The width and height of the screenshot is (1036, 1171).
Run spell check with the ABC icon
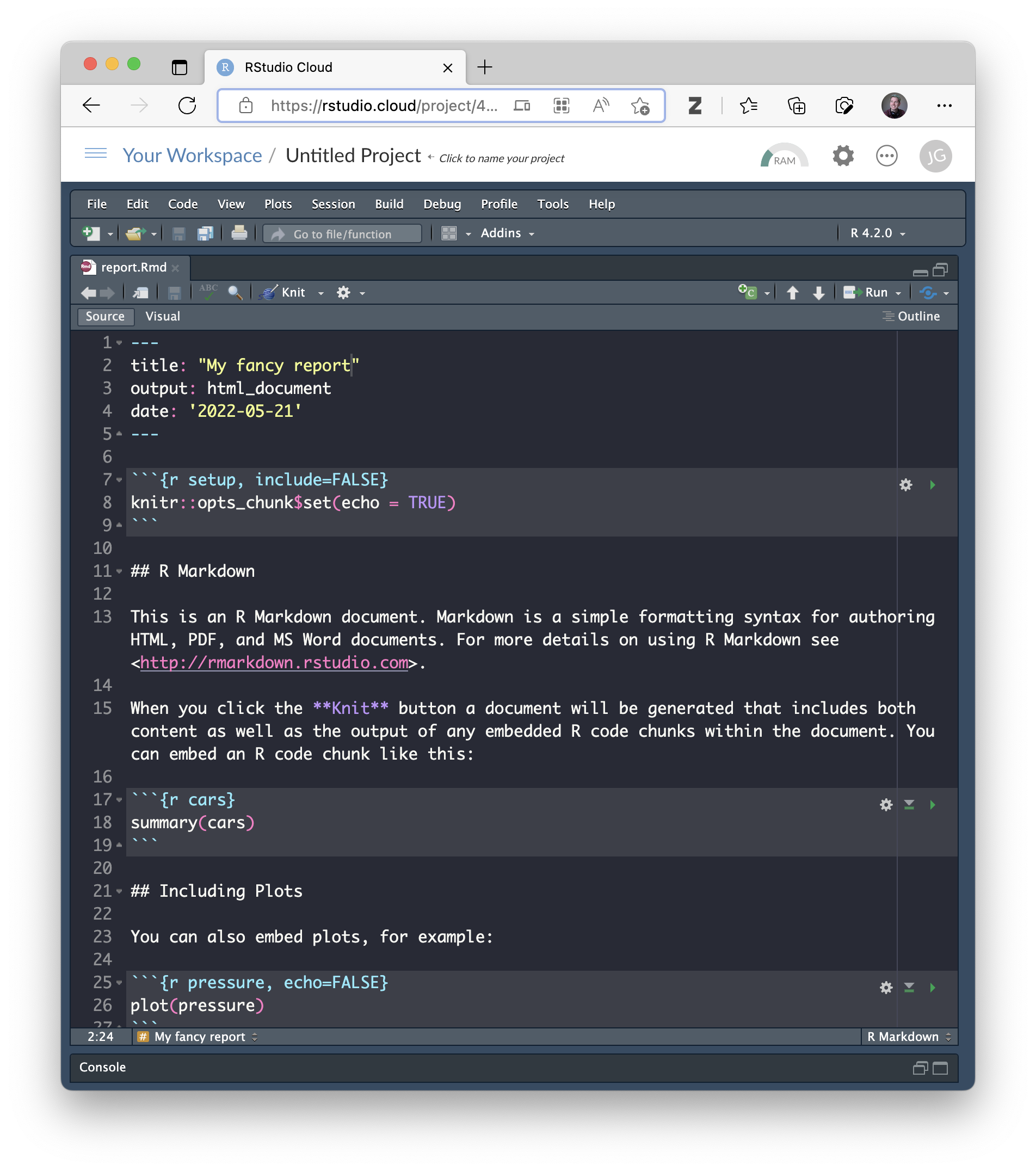tap(208, 293)
